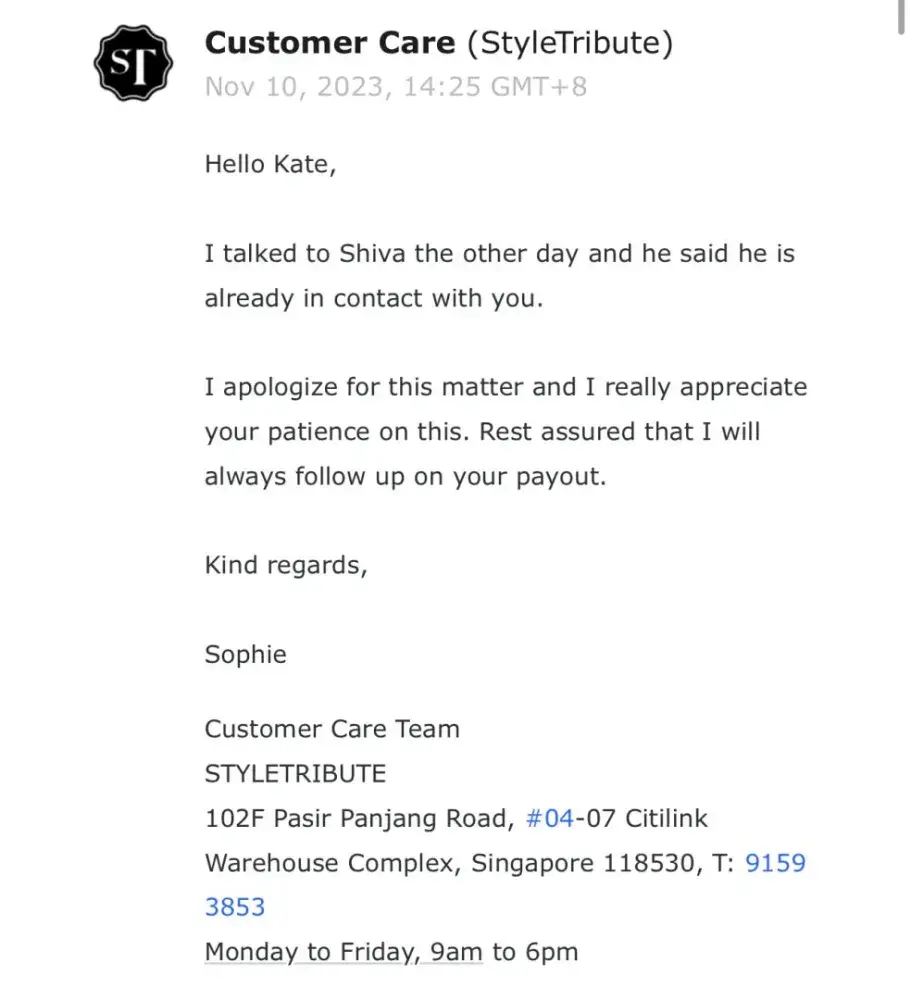Click the Nov 10, 2023 timestamp
Screen dimensions: 911x1000
coord(395,87)
